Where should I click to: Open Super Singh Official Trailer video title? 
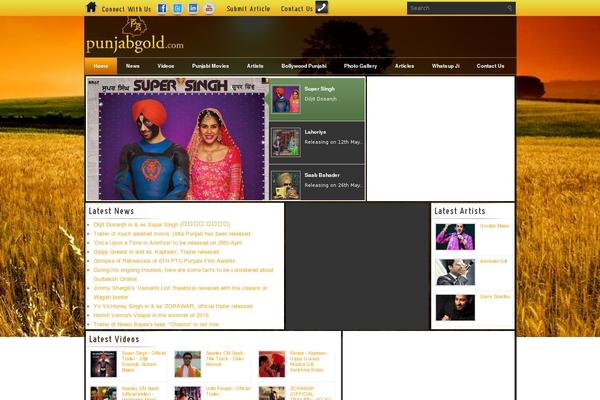pos(144,361)
